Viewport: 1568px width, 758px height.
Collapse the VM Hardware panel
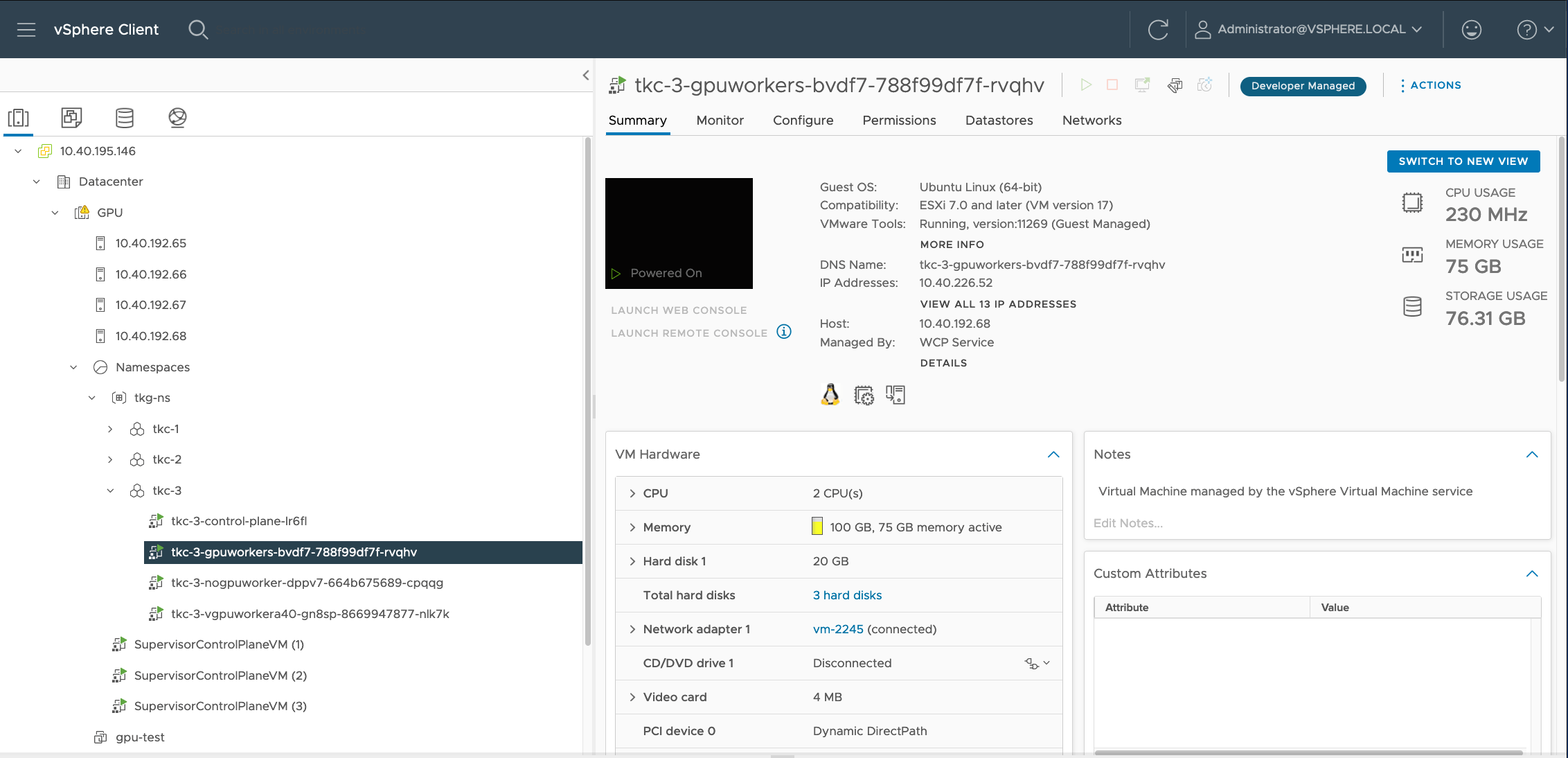pyautogui.click(x=1053, y=455)
